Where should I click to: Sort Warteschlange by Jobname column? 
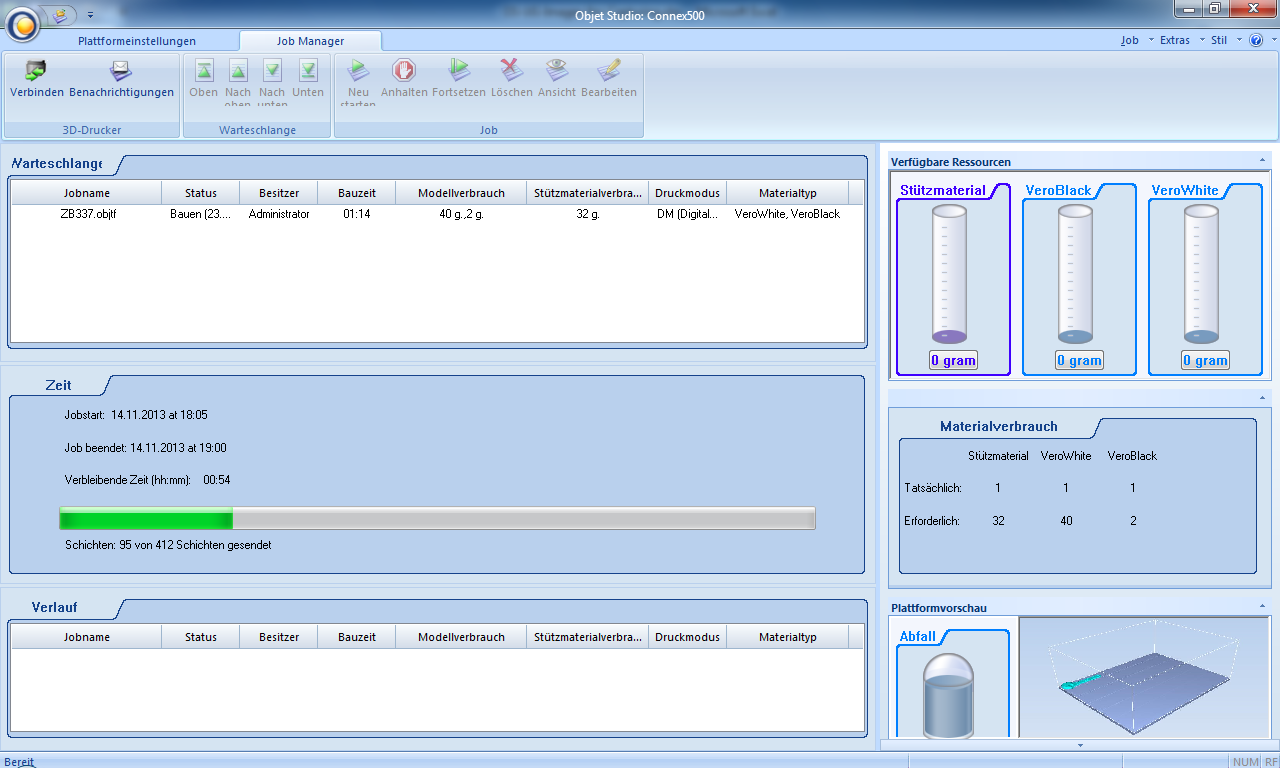[x=87, y=193]
